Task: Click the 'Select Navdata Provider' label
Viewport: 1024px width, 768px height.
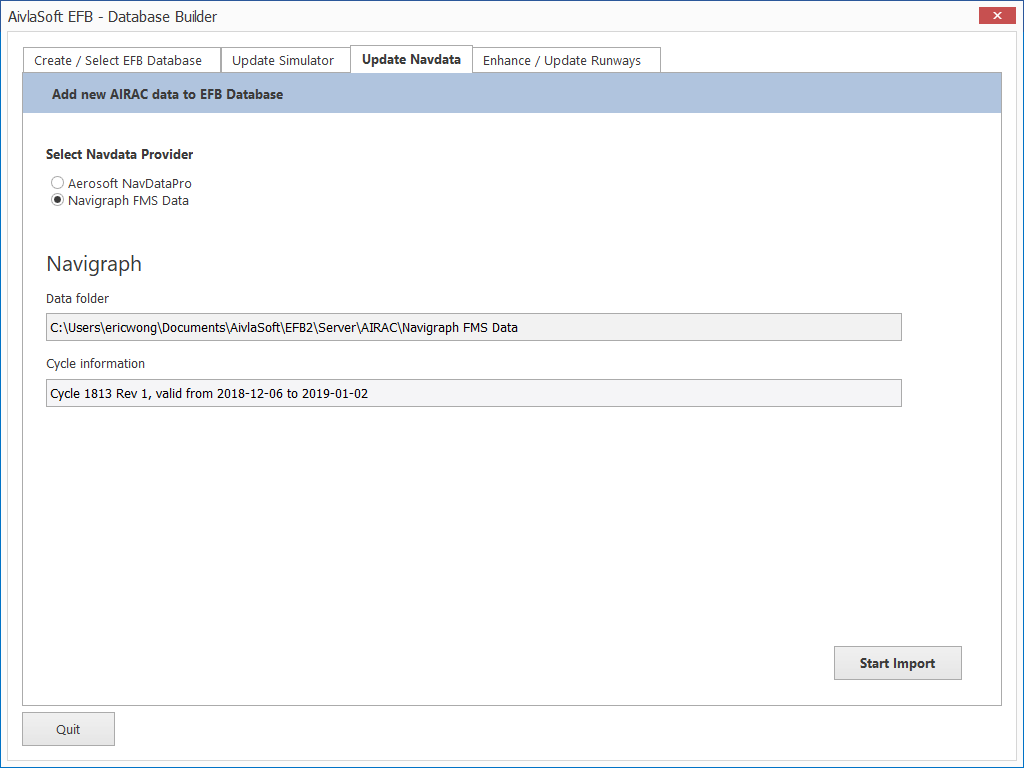Action: 120,154
